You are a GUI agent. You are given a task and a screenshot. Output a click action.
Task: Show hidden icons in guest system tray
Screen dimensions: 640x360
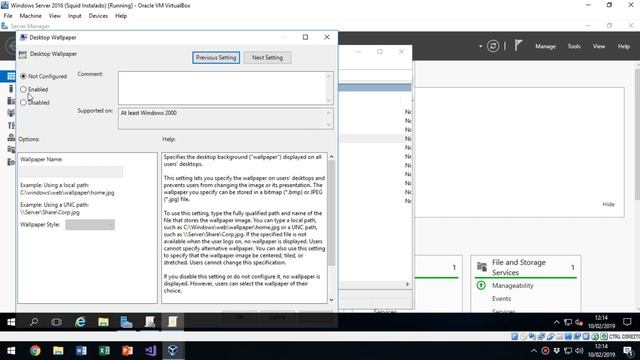tap(556, 322)
